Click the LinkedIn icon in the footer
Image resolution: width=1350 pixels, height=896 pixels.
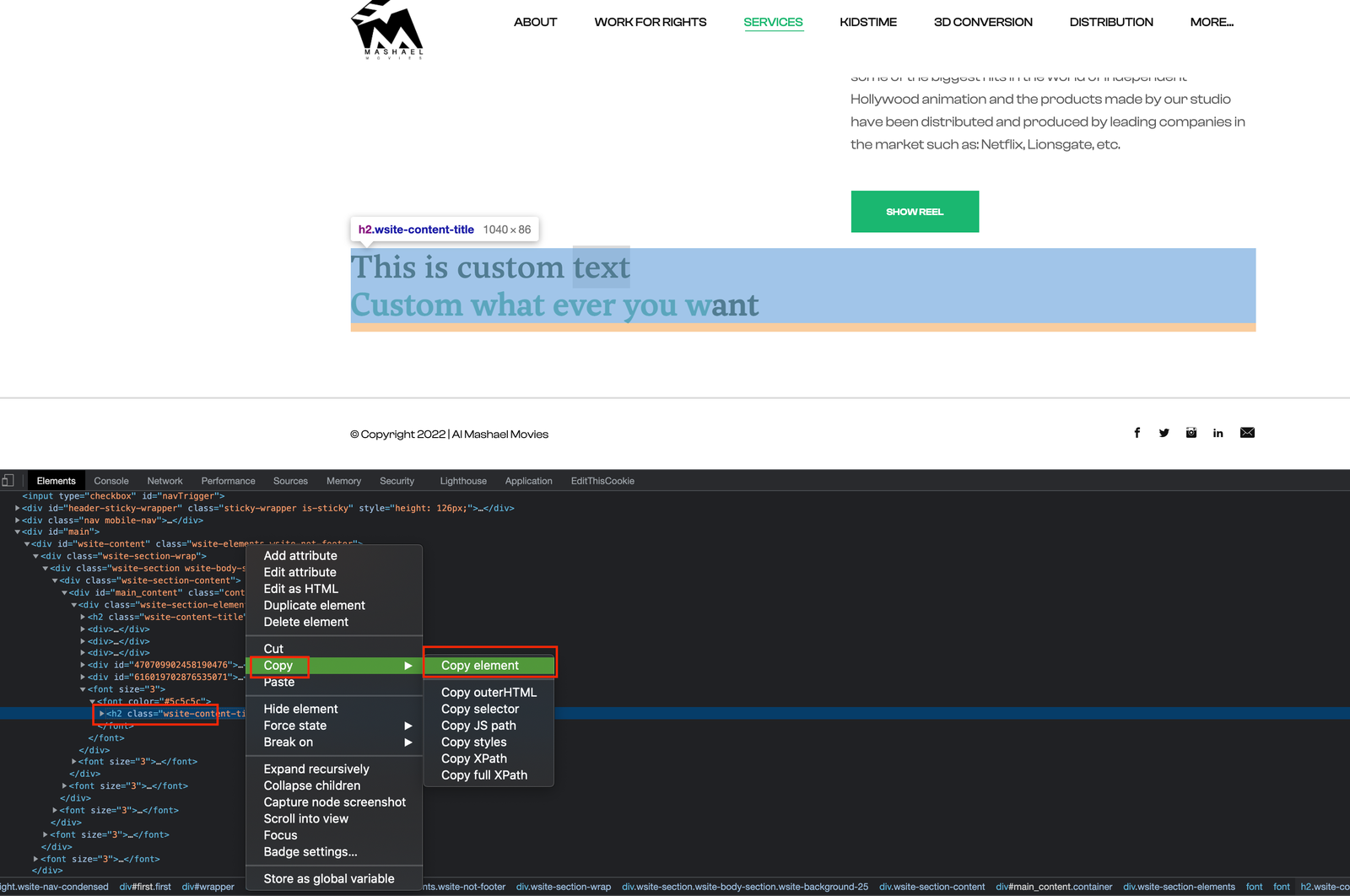[x=1218, y=432]
